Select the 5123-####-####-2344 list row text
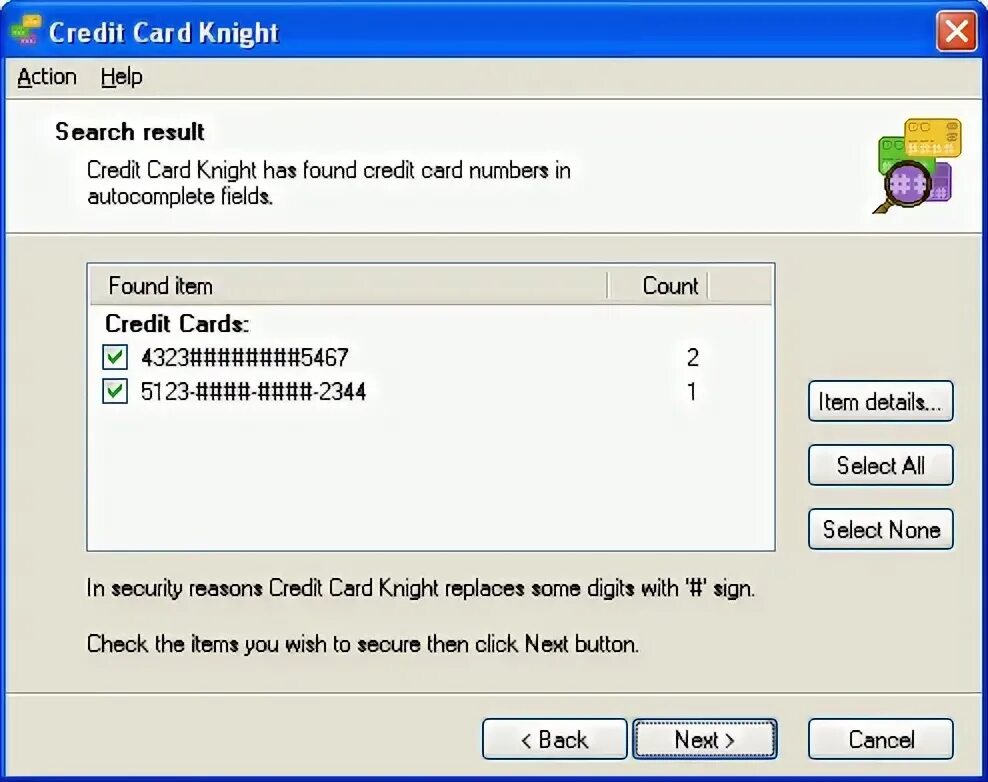988x782 pixels. pos(253,391)
